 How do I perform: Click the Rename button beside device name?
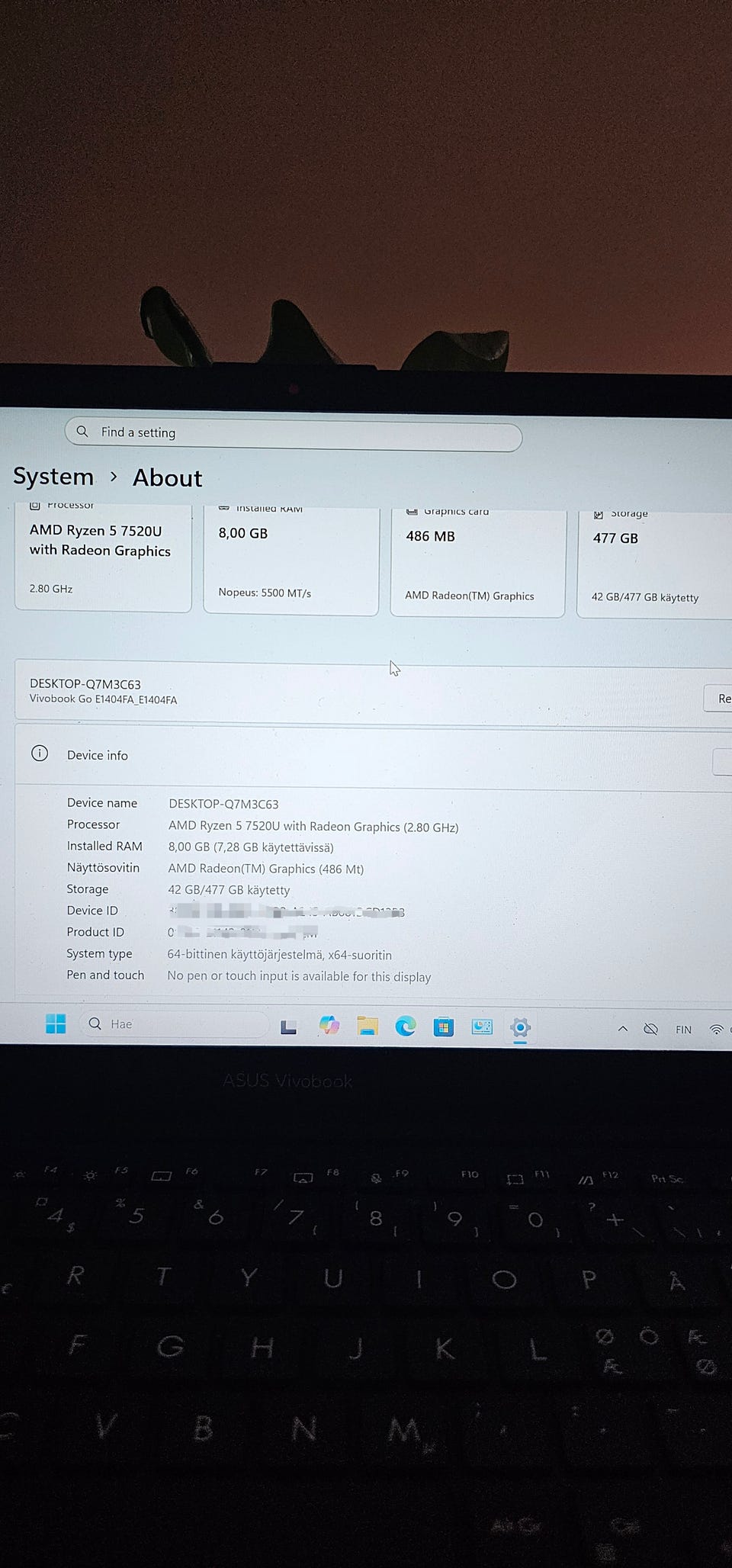pos(718,699)
